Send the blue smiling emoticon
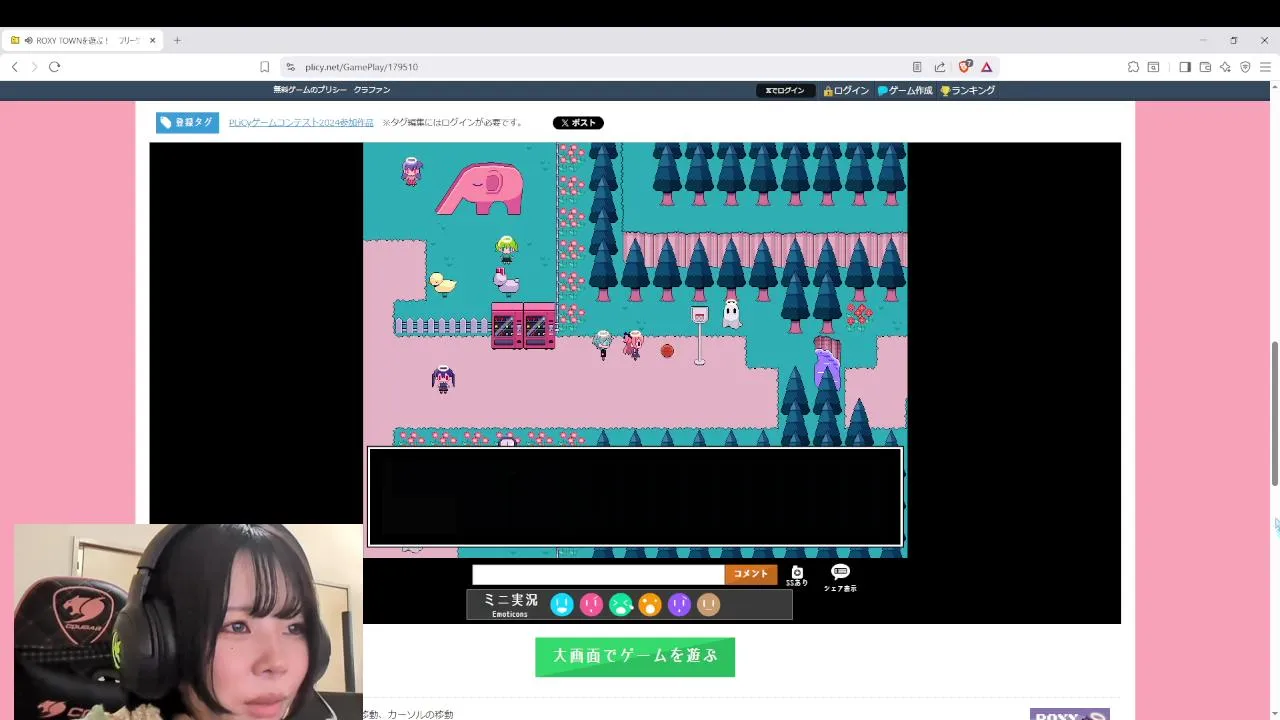 [562, 604]
